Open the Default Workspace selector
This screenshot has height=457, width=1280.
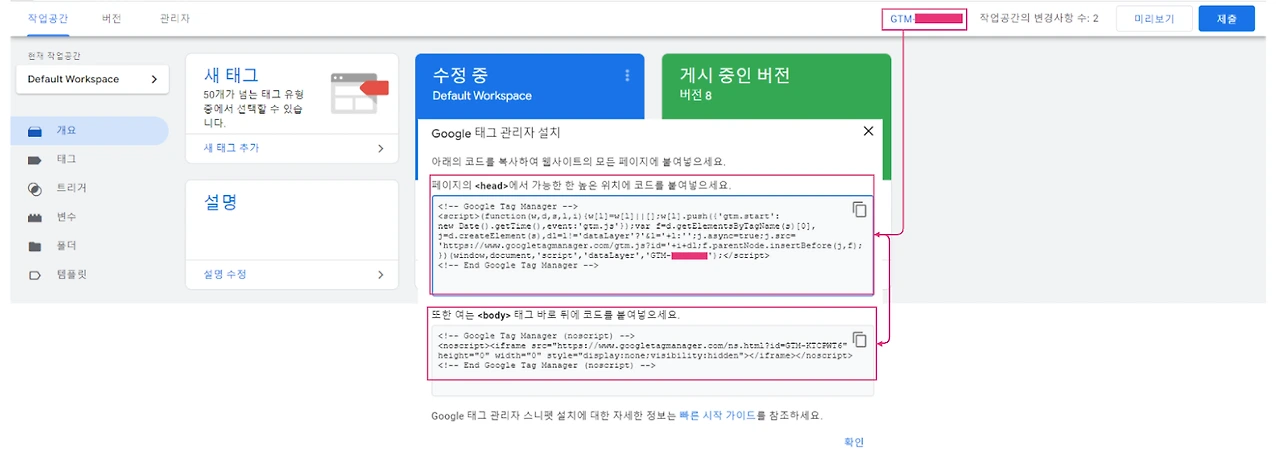pos(92,79)
